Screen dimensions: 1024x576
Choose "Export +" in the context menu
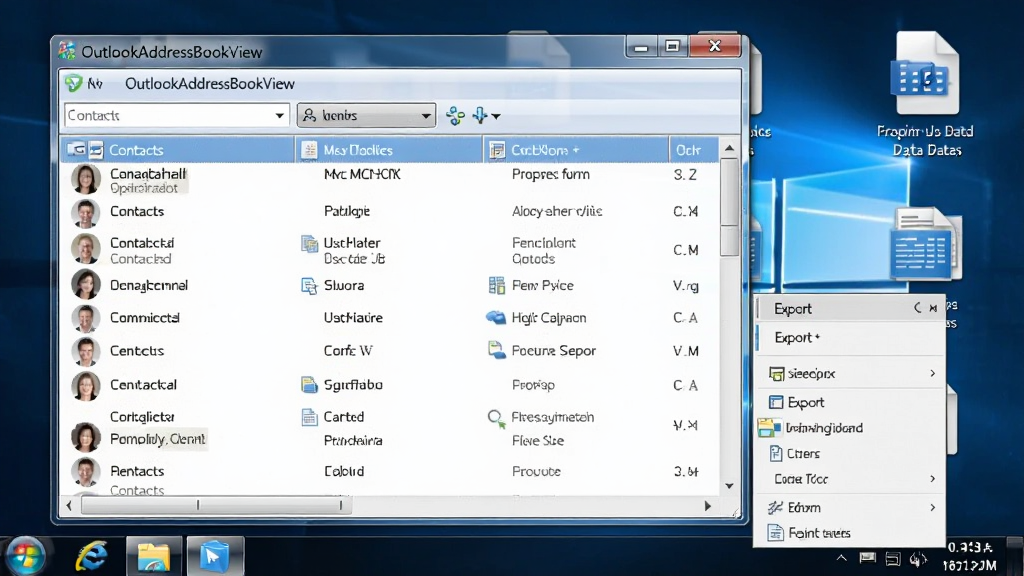tap(850, 338)
